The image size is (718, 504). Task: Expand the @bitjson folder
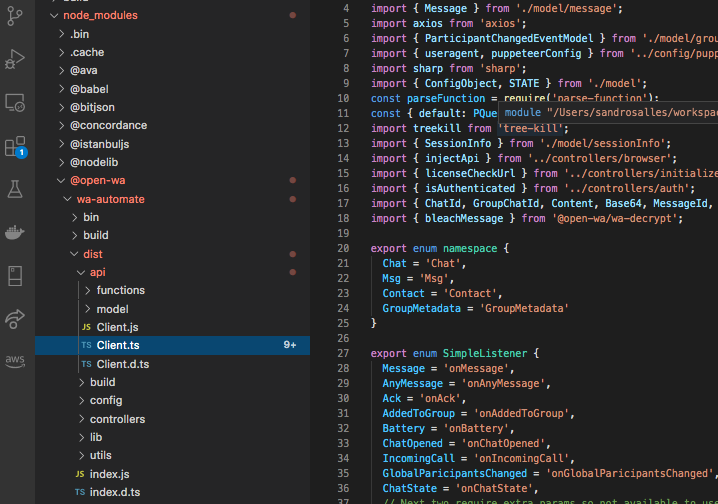pos(172,107)
